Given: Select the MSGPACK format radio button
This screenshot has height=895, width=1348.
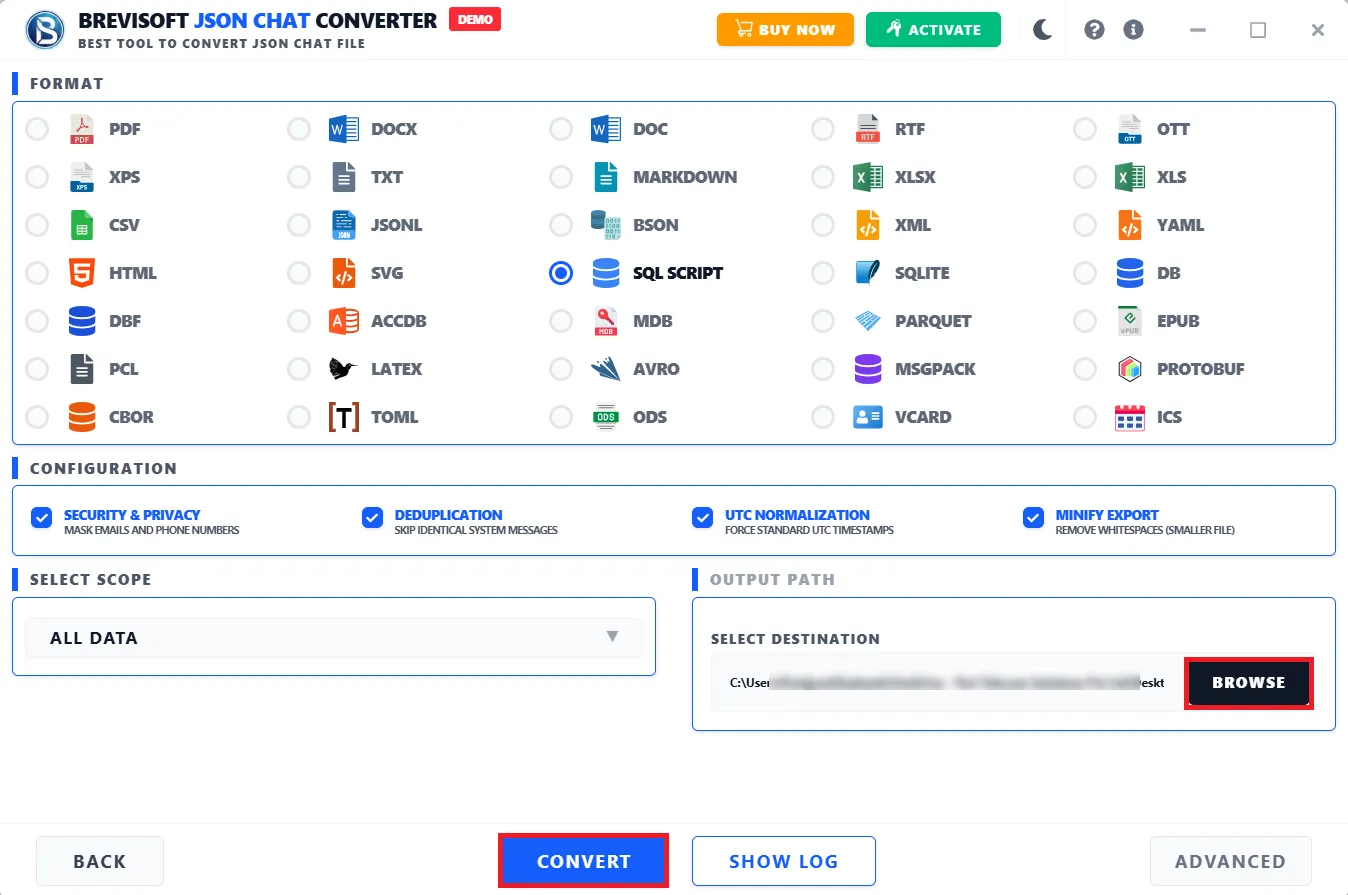Looking at the screenshot, I should pyautogui.click(x=823, y=369).
